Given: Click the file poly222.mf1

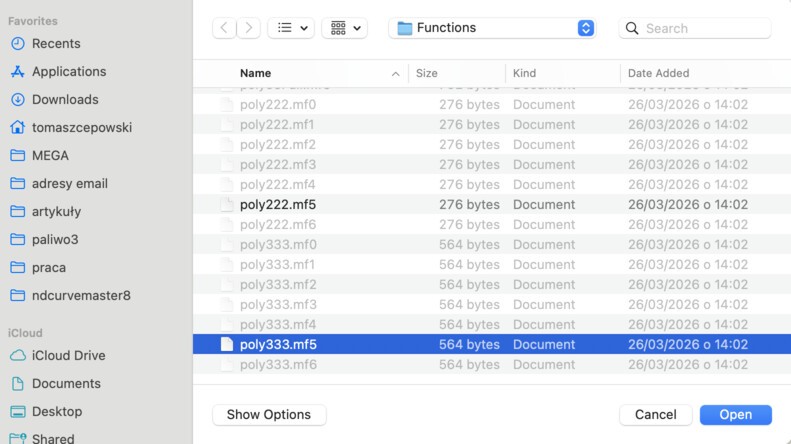Looking at the screenshot, I should pos(492,125).
